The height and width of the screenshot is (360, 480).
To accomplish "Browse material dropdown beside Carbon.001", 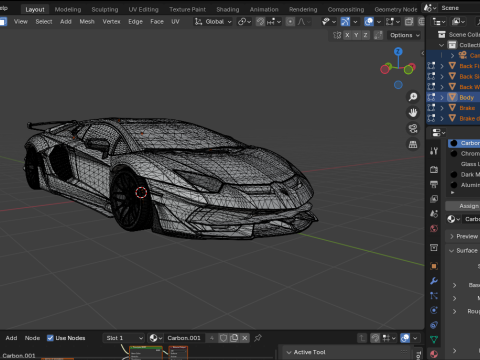I will pos(156,338).
